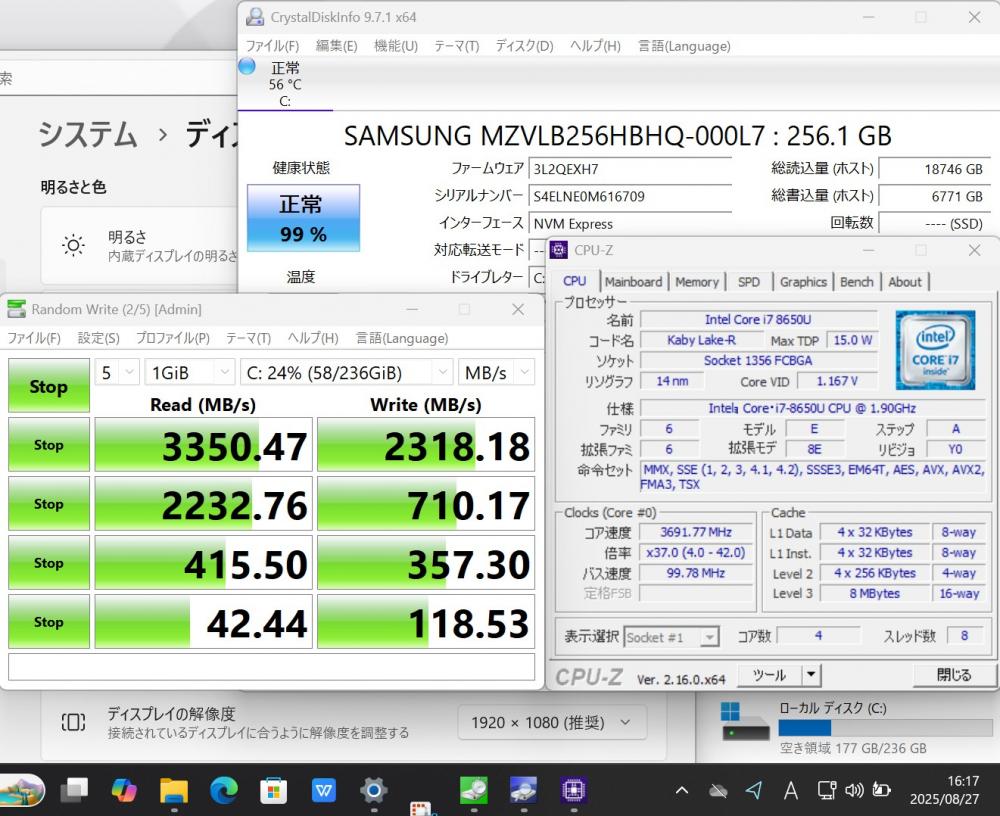This screenshot has width=1000, height=816.
Task: Open the Bench tab in CPU-Z
Action: click(857, 282)
